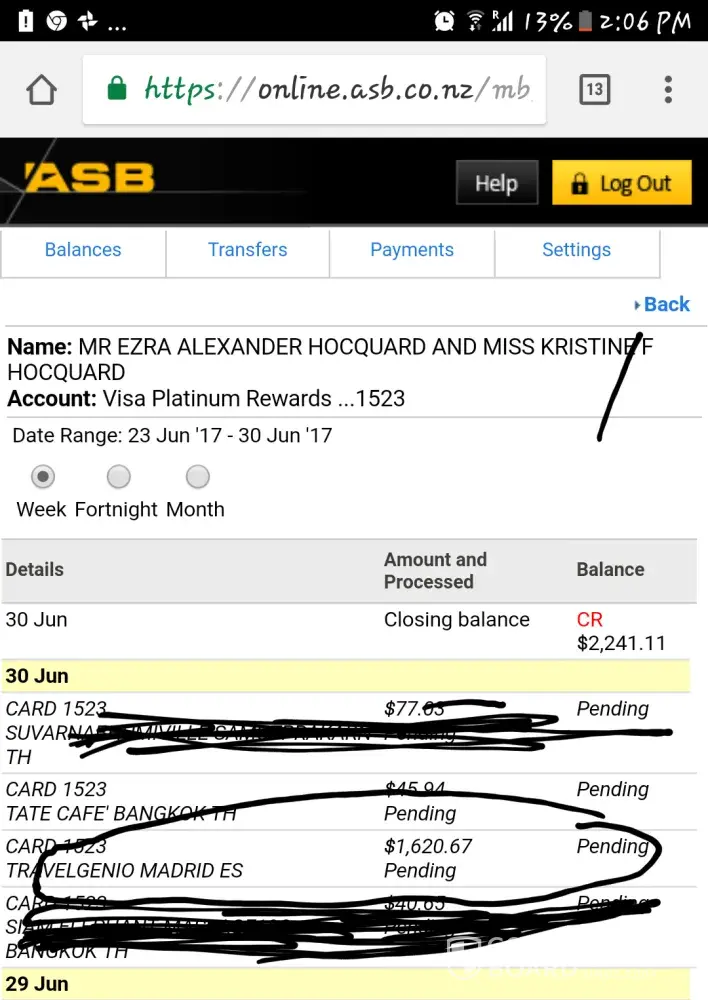The width and height of the screenshot is (708, 1000).
Task: Tap the Details column header
Action: [x=34, y=570]
